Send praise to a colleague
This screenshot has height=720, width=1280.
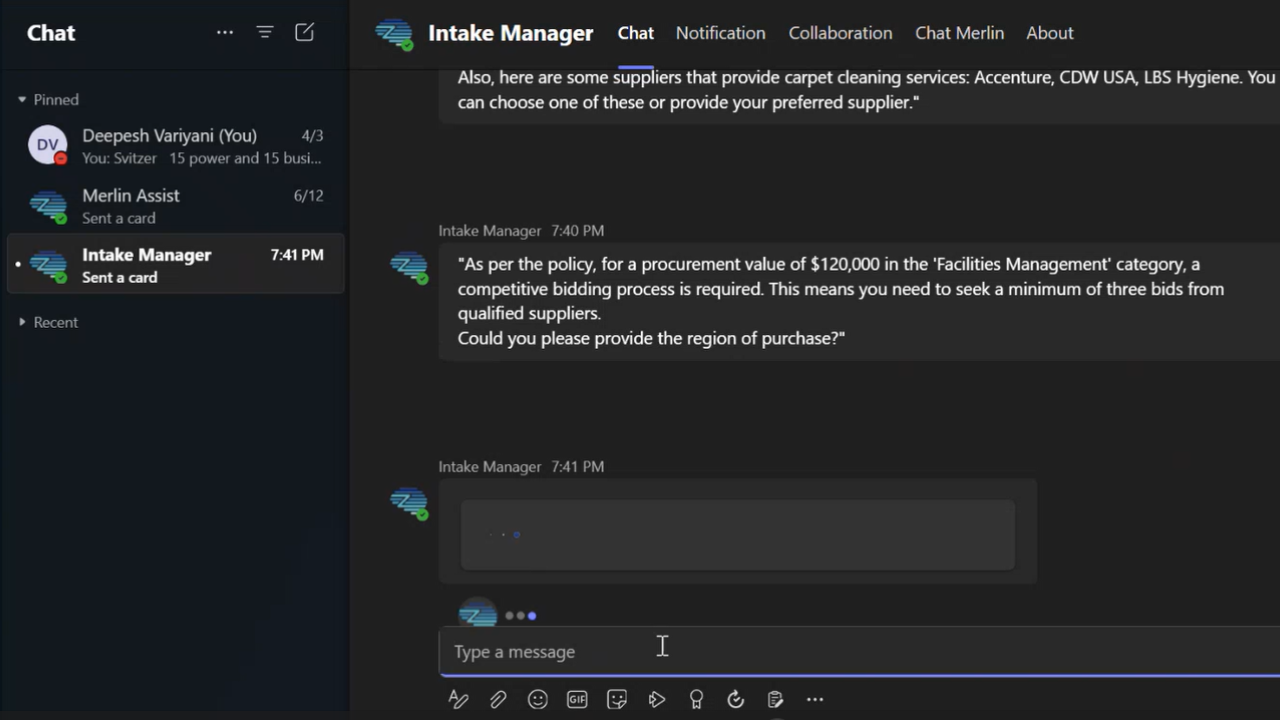tap(697, 699)
